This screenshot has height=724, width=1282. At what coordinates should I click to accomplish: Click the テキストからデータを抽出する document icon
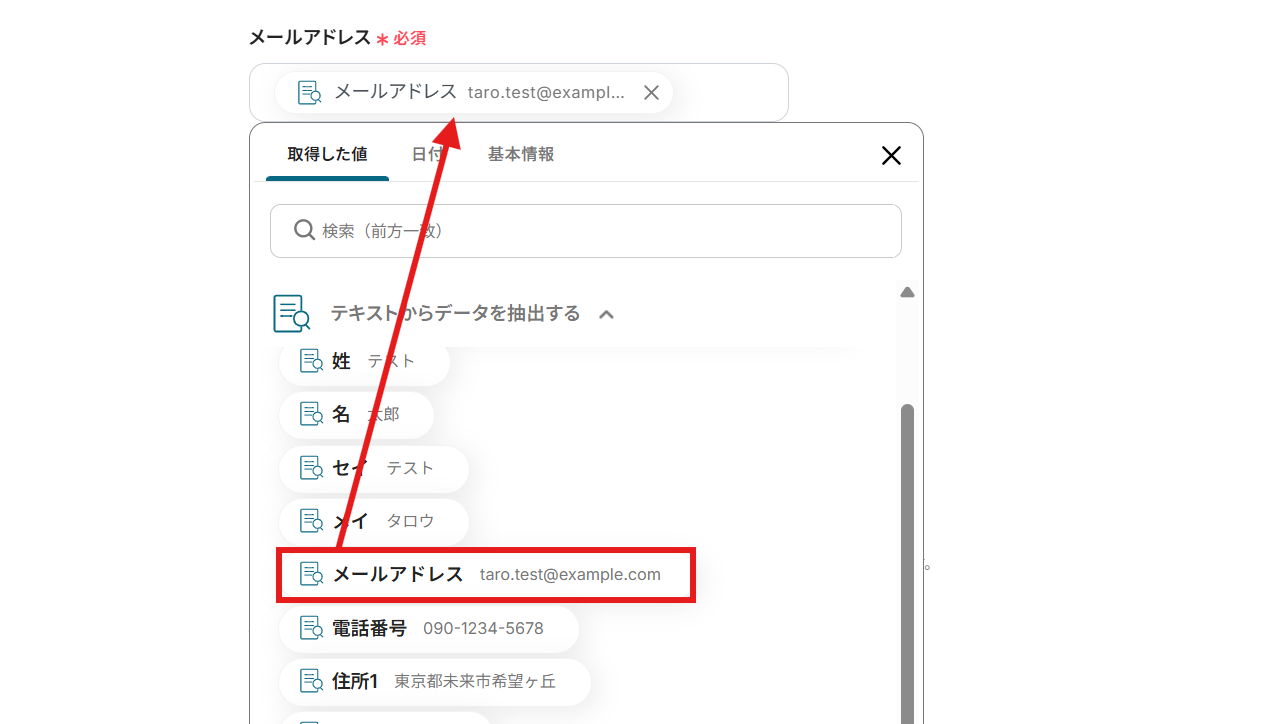(291, 313)
